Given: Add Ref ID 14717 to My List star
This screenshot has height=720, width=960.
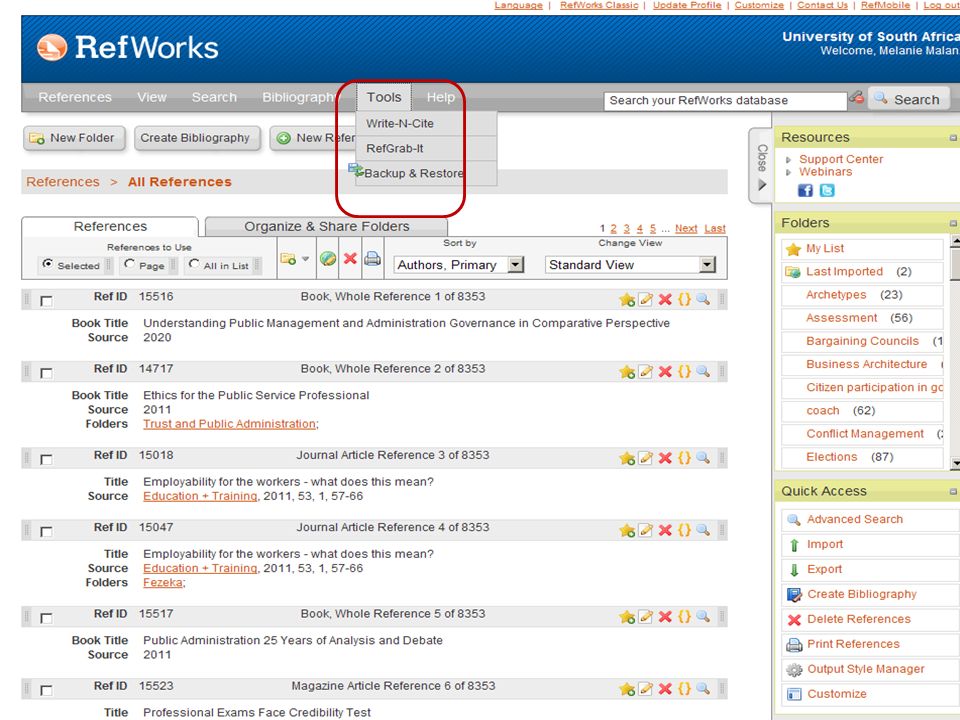Looking at the screenshot, I should 626,372.
